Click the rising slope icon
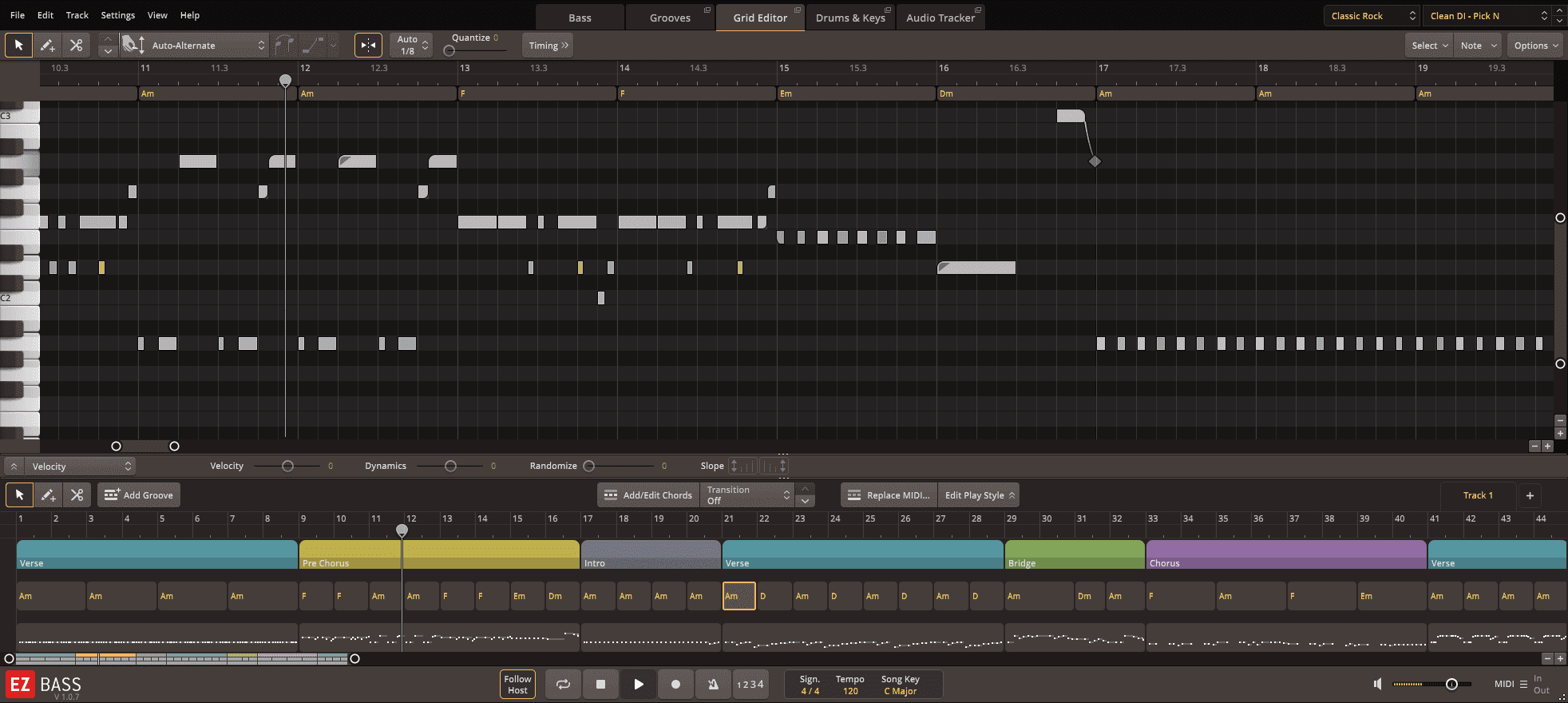The height and width of the screenshot is (703, 1568). point(741,466)
